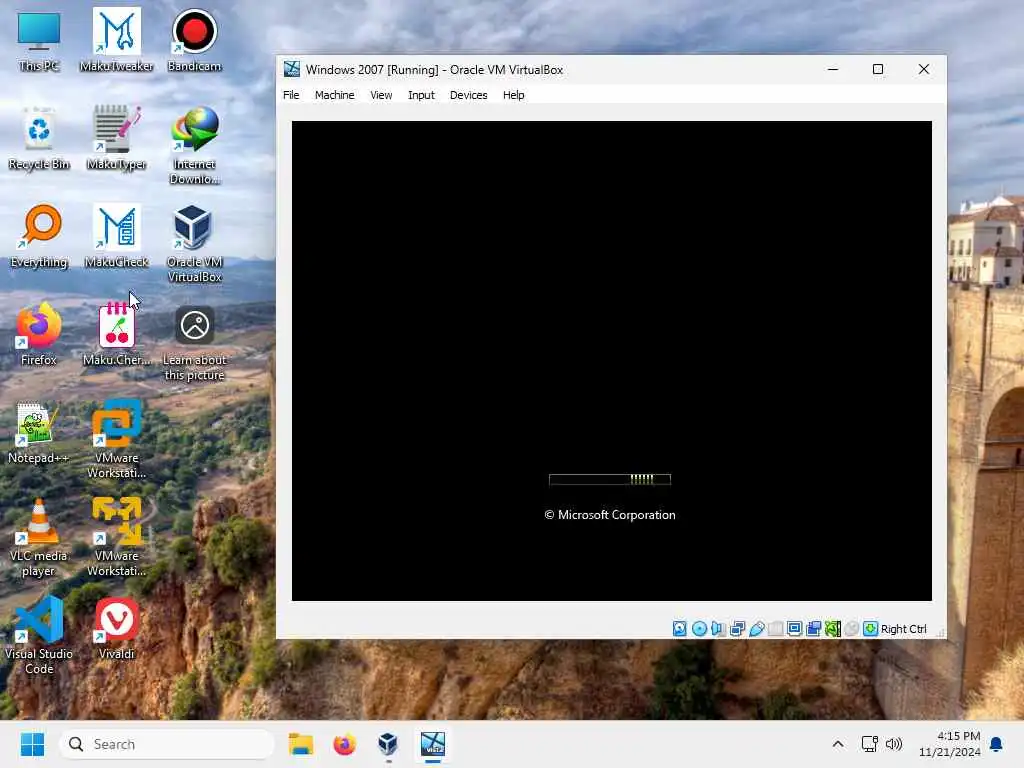Open the clock and date flyout
Screen dimensions: 1024x768
point(949,744)
